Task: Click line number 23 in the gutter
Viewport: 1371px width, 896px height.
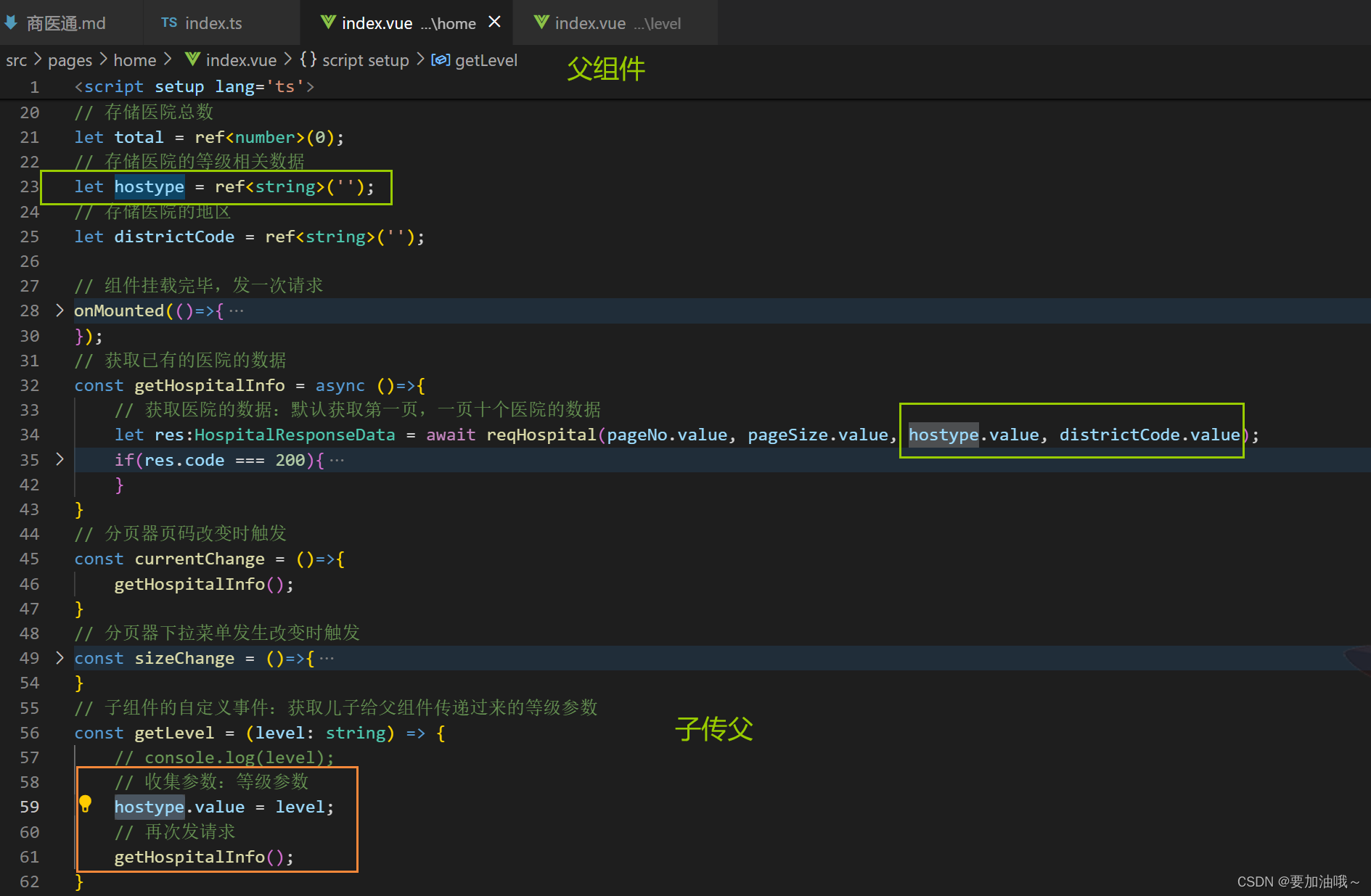Action: [x=30, y=187]
